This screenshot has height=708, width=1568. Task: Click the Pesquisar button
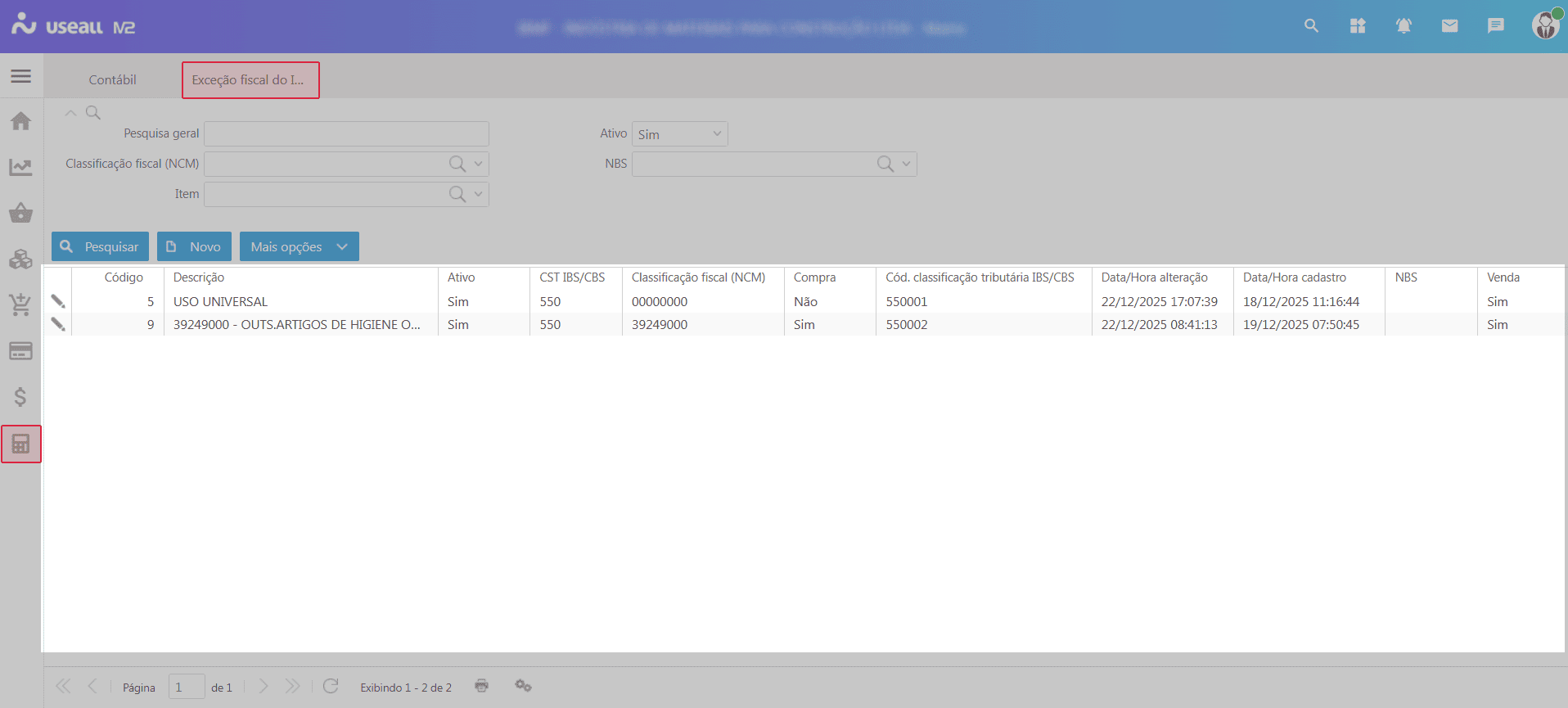(x=100, y=246)
